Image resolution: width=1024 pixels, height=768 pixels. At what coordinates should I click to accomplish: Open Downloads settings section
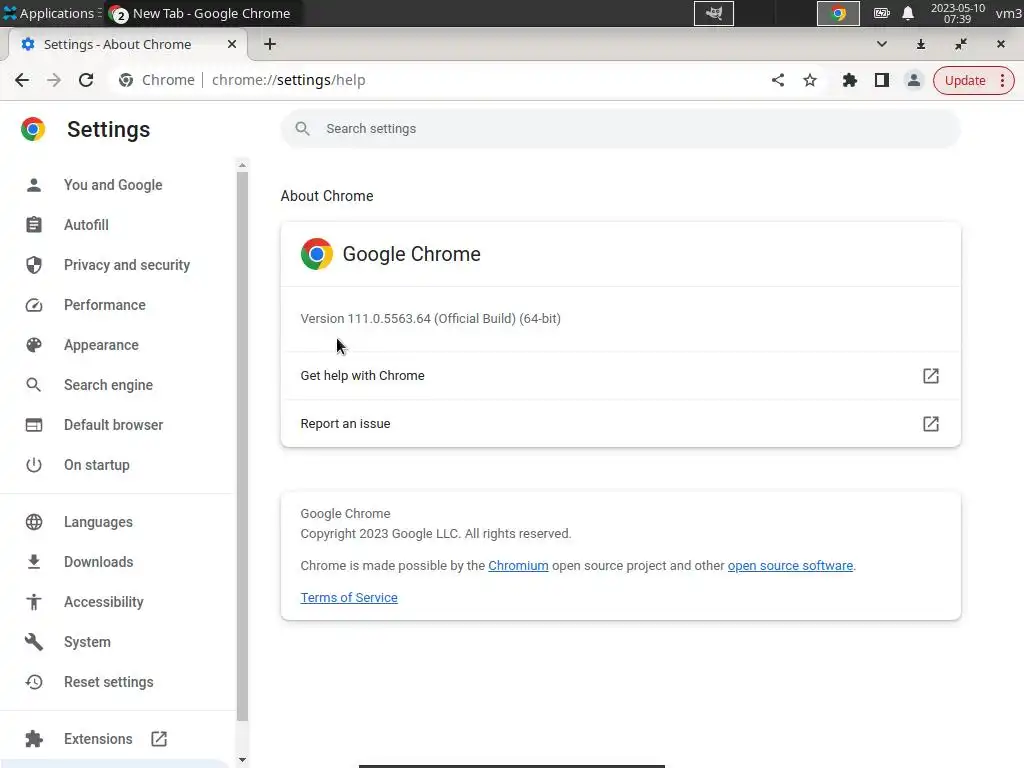[99, 562]
